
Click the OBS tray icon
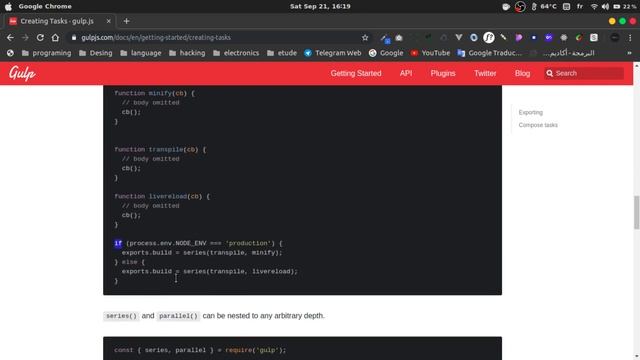click(x=520, y=7)
